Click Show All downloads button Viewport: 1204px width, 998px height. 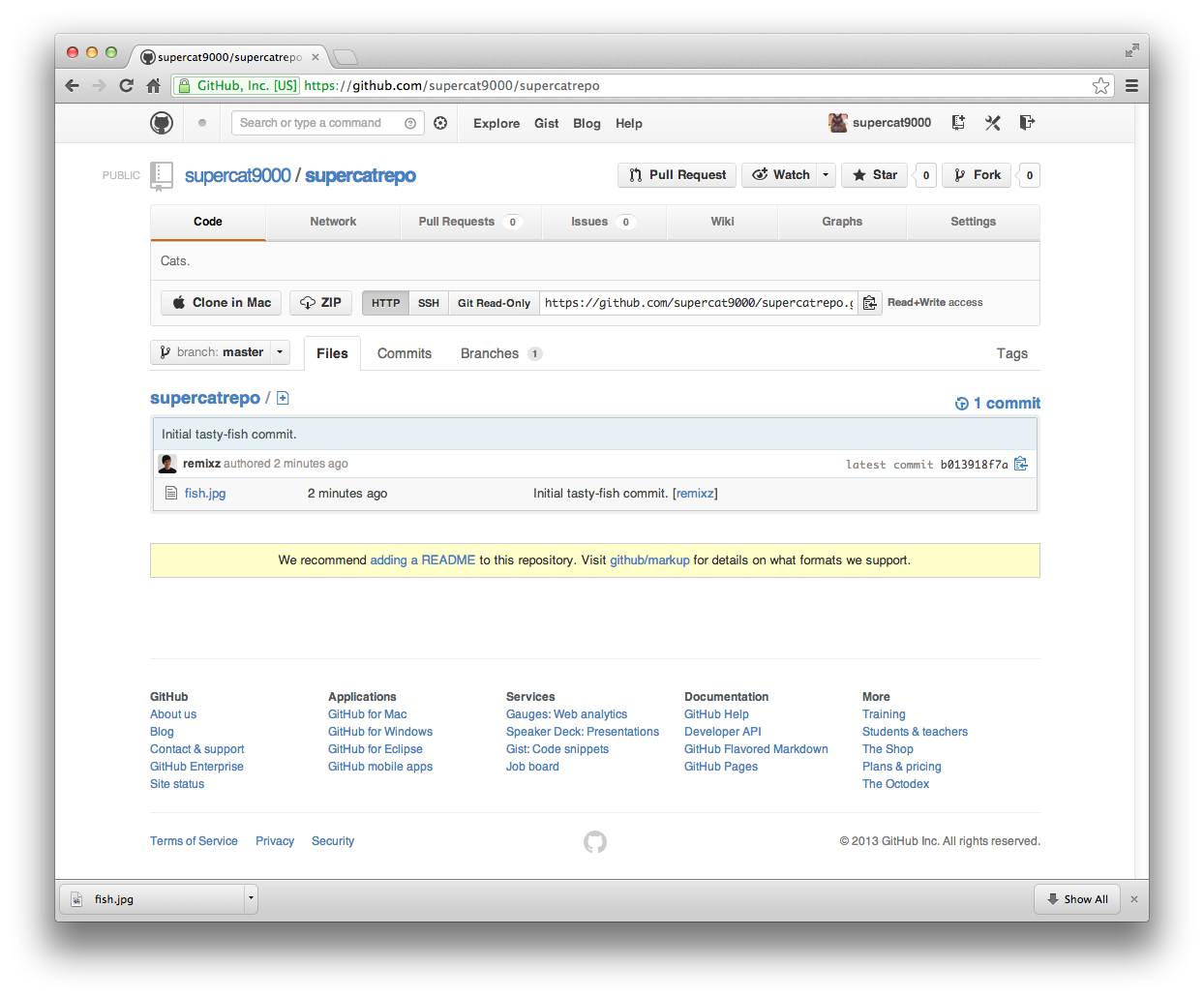pos(1077,899)
